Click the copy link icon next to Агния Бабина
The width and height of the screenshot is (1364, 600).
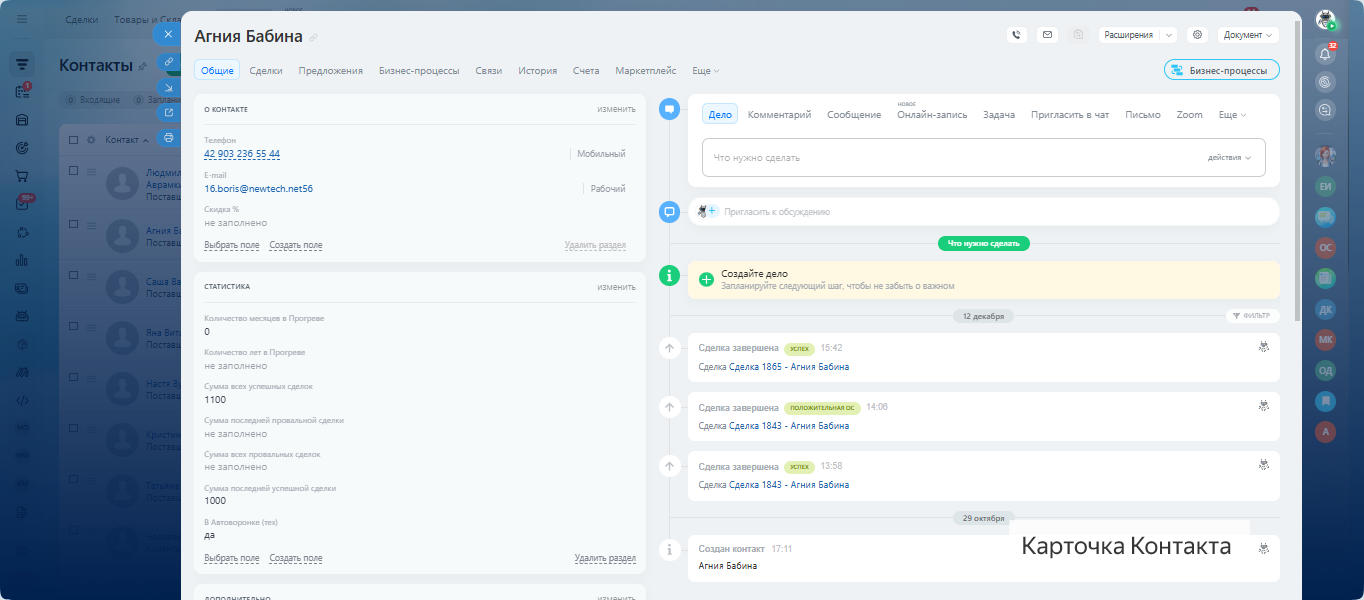point(314,38)
